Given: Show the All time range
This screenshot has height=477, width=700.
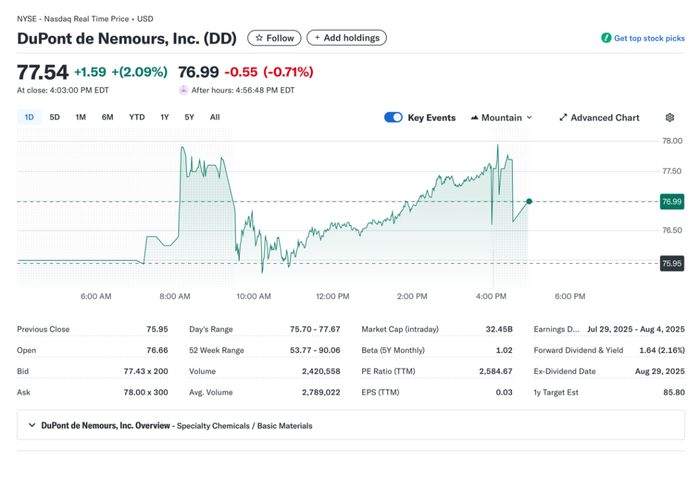Looking at the screenshot, I should point(215,117).
